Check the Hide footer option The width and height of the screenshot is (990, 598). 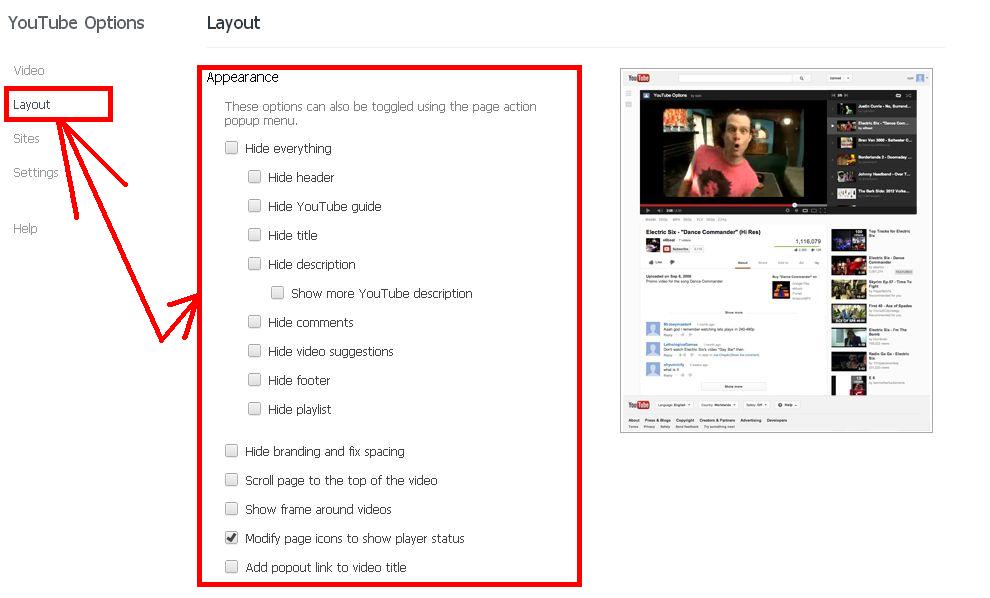coord(254,380)
